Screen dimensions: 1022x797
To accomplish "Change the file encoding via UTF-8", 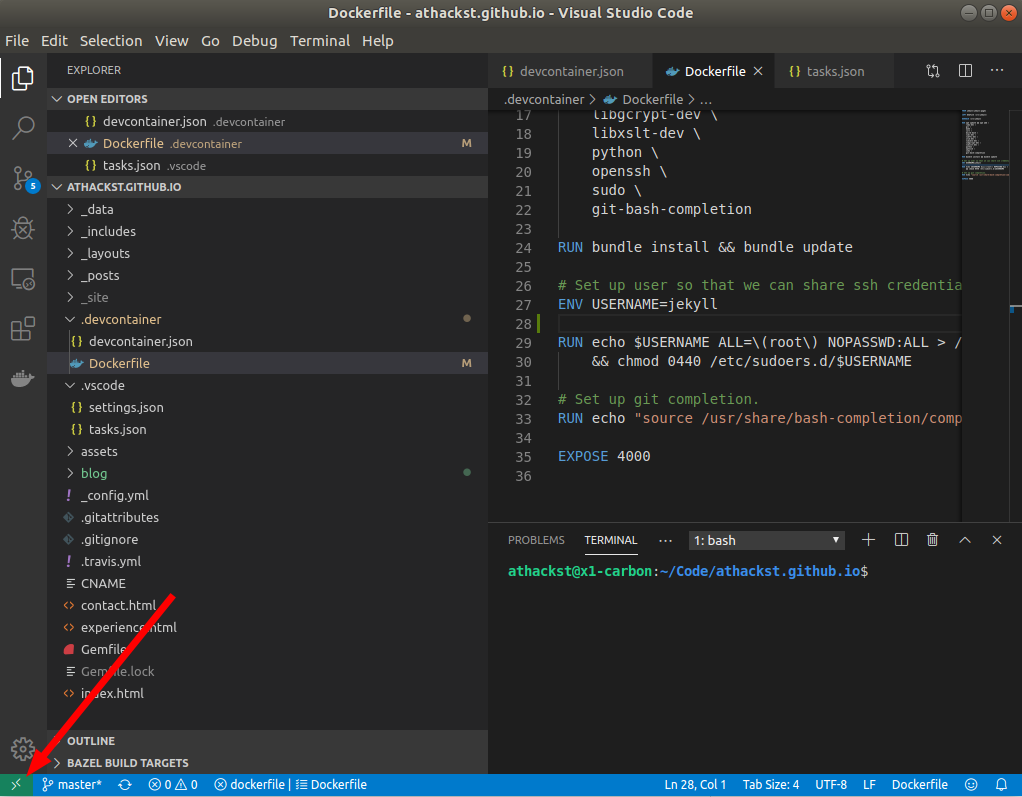I will point(831,785).
